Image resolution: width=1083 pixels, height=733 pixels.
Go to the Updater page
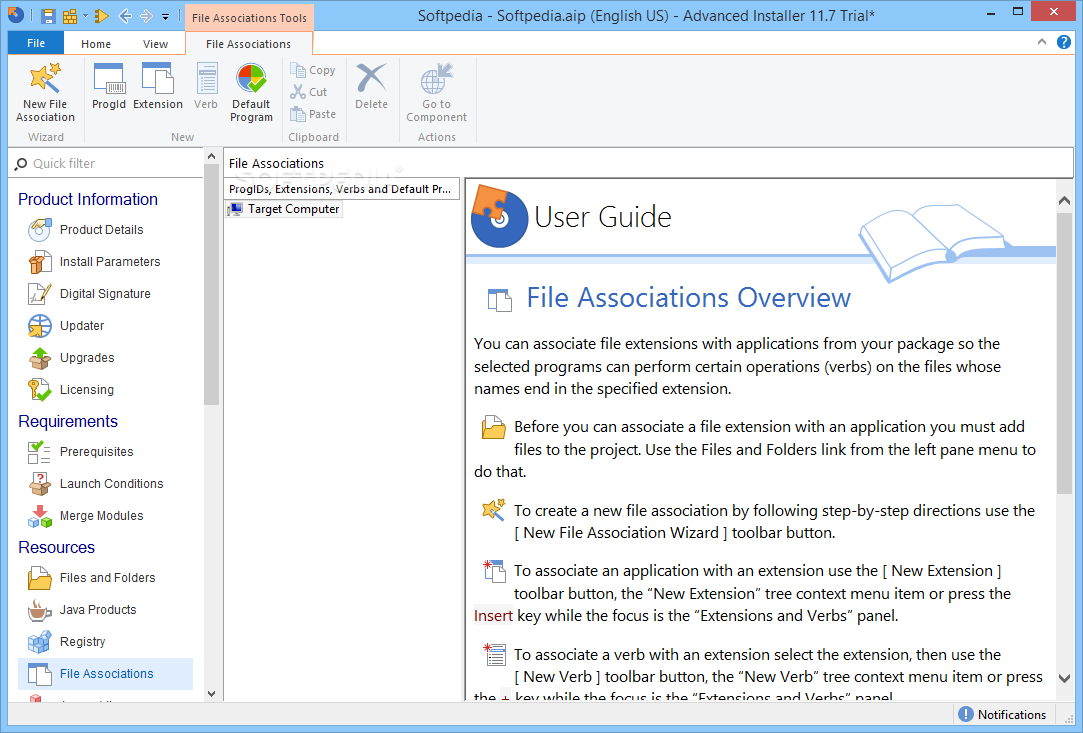82,325
